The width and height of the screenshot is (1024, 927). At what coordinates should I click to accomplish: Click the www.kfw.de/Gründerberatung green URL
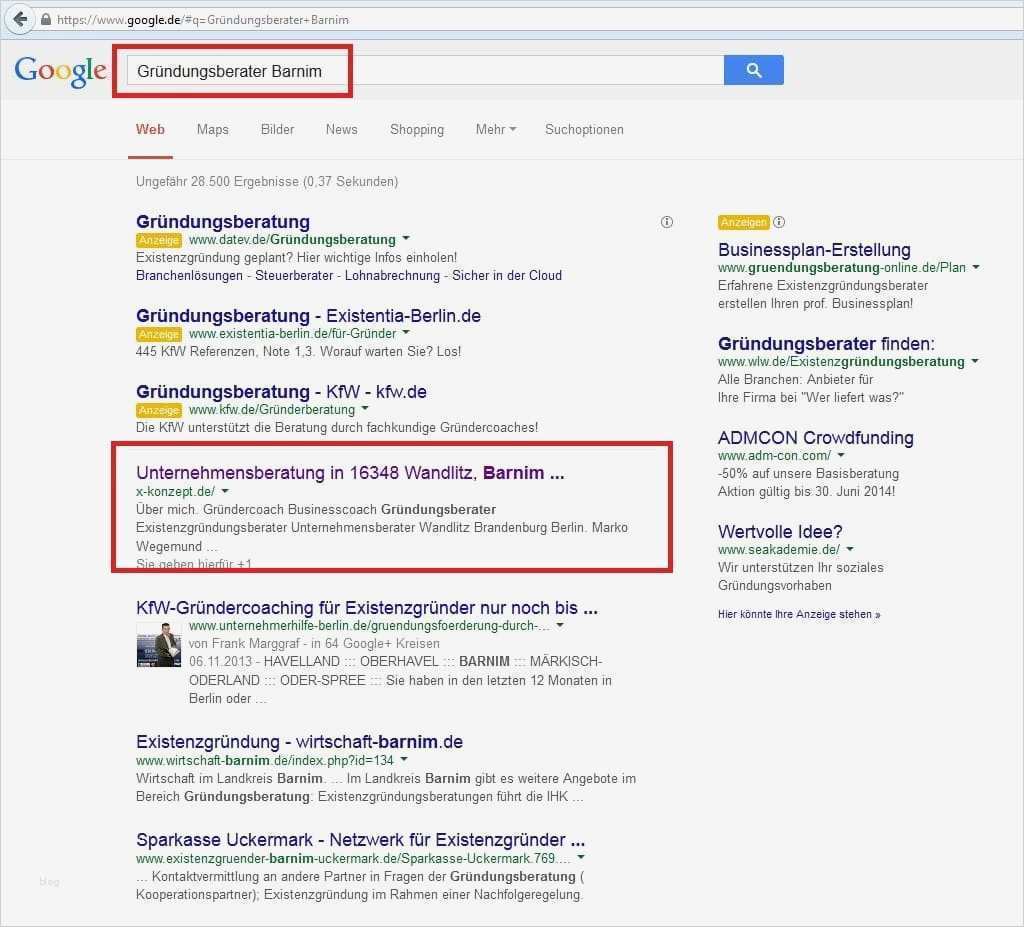tap(272, 410)
